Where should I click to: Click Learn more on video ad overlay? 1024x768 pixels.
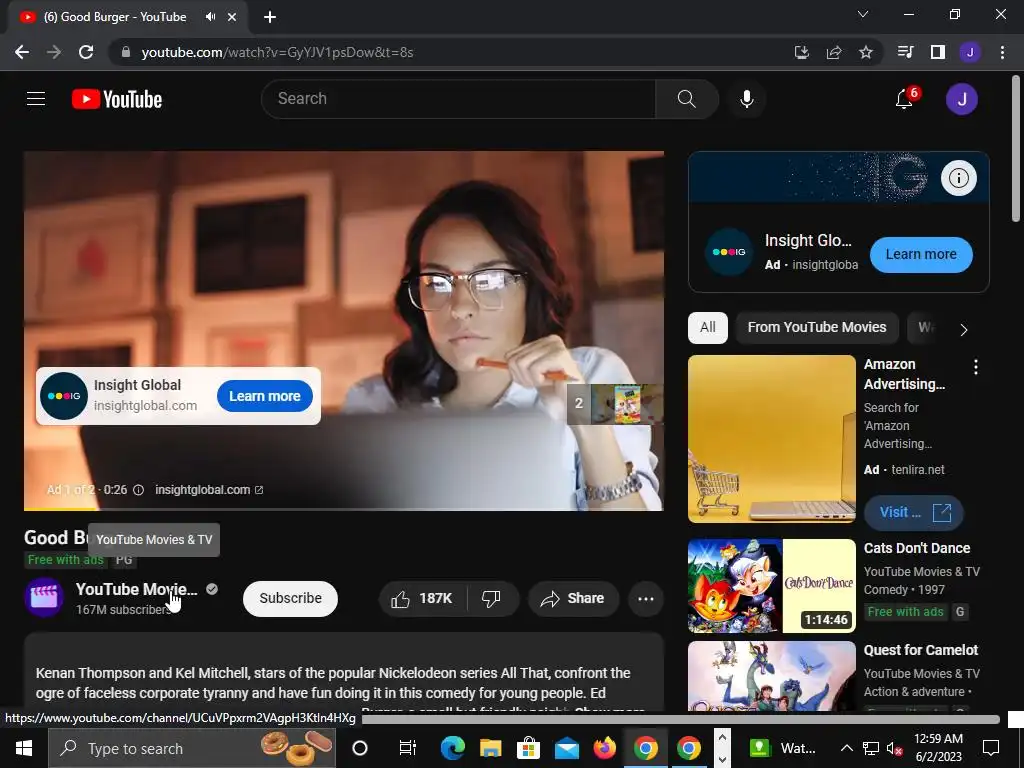tap(264, 396)
